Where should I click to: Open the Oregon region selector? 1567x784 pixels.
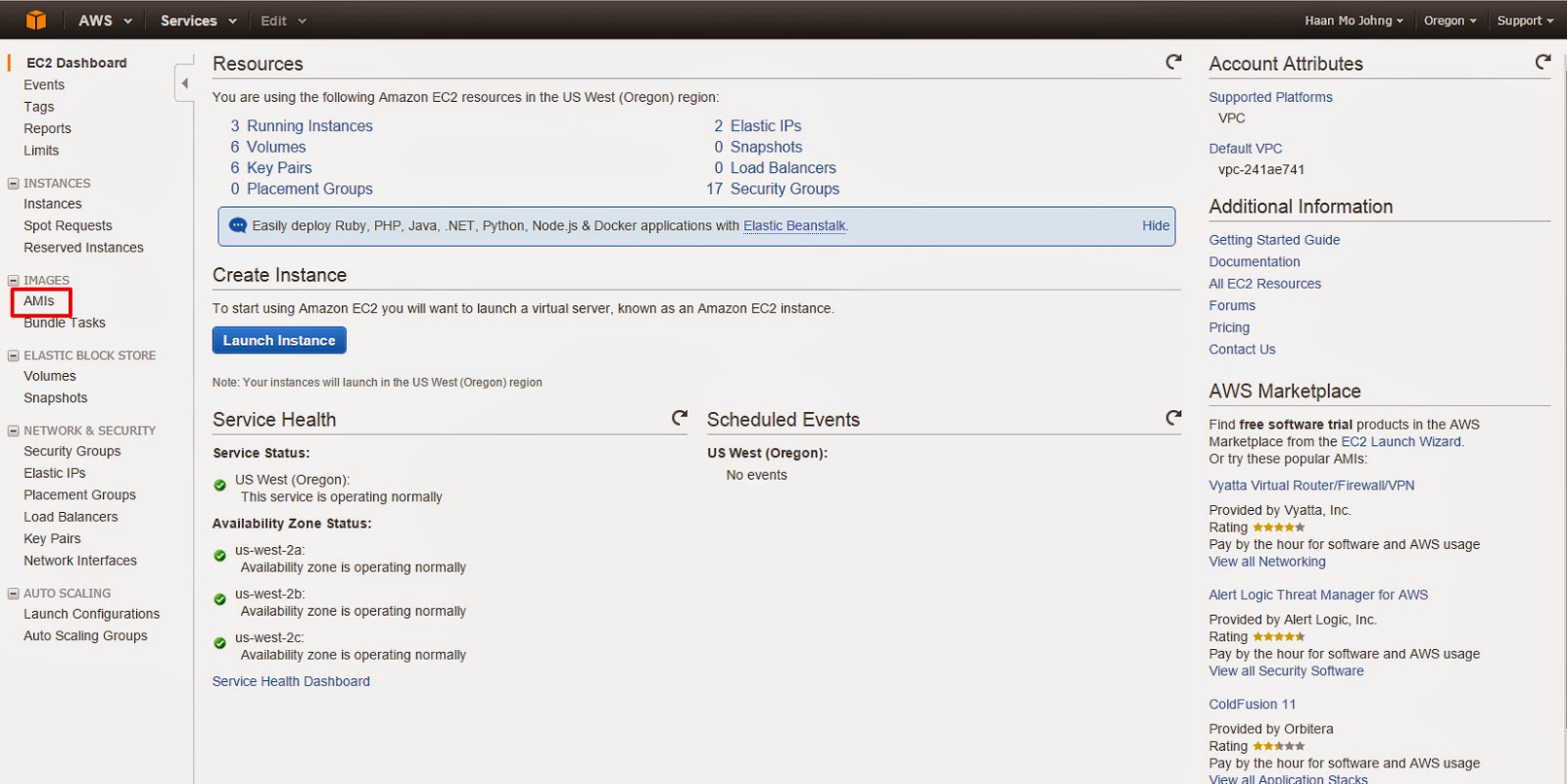(1450, 21)
